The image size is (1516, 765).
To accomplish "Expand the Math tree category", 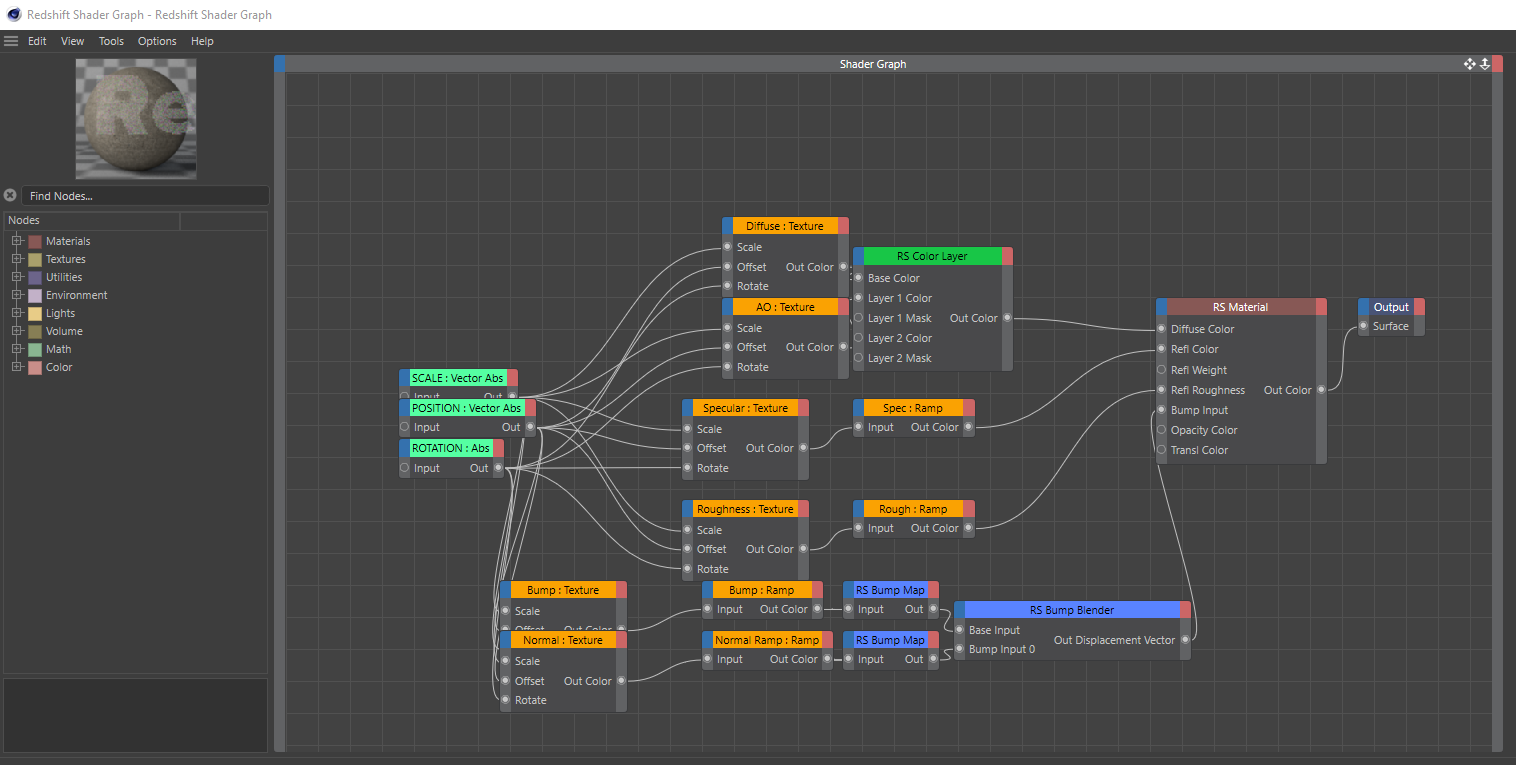I will (x=17, y=349).
